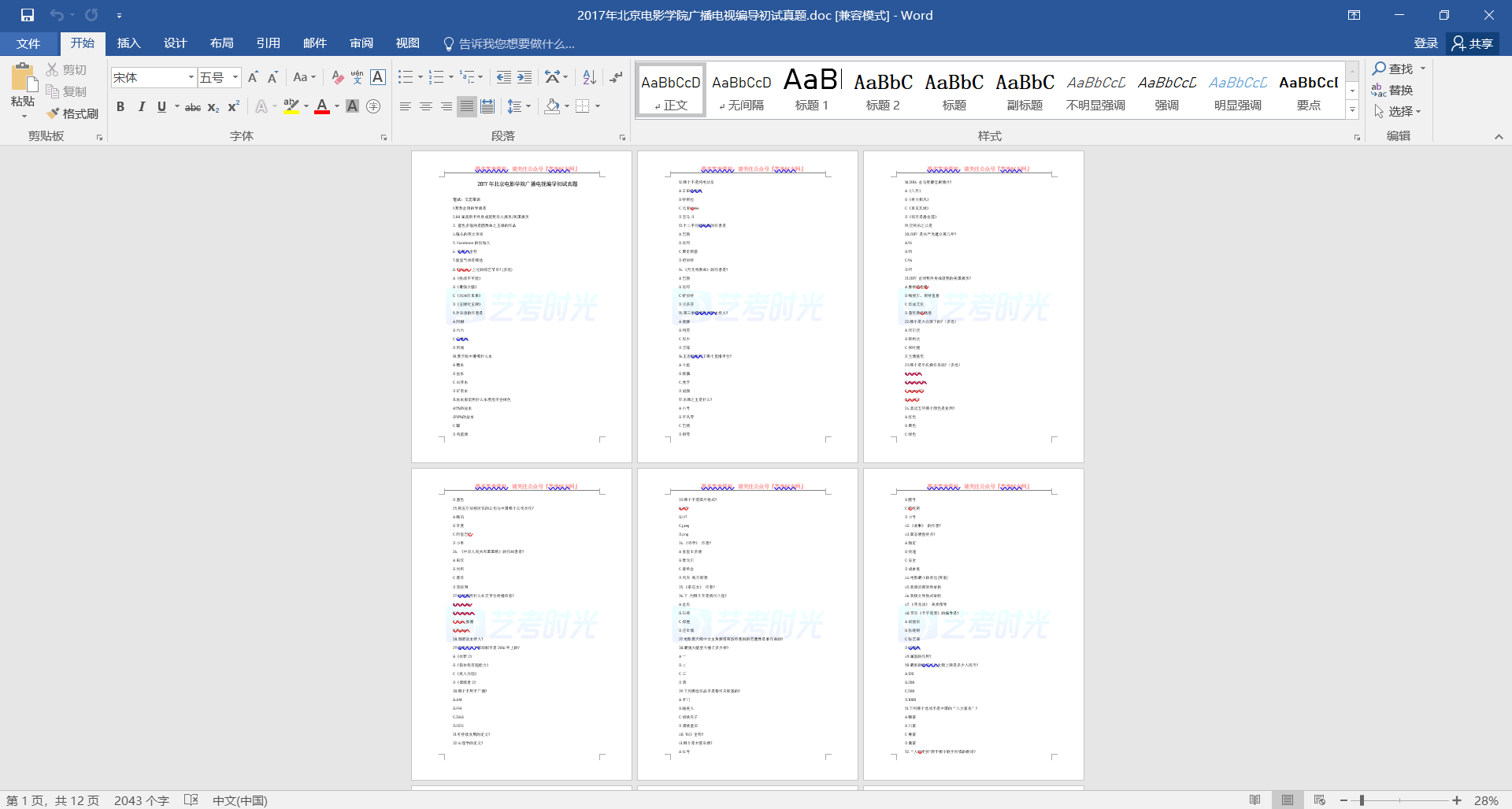
Task: Toggle italic formatting
Action: click(142, 107)
